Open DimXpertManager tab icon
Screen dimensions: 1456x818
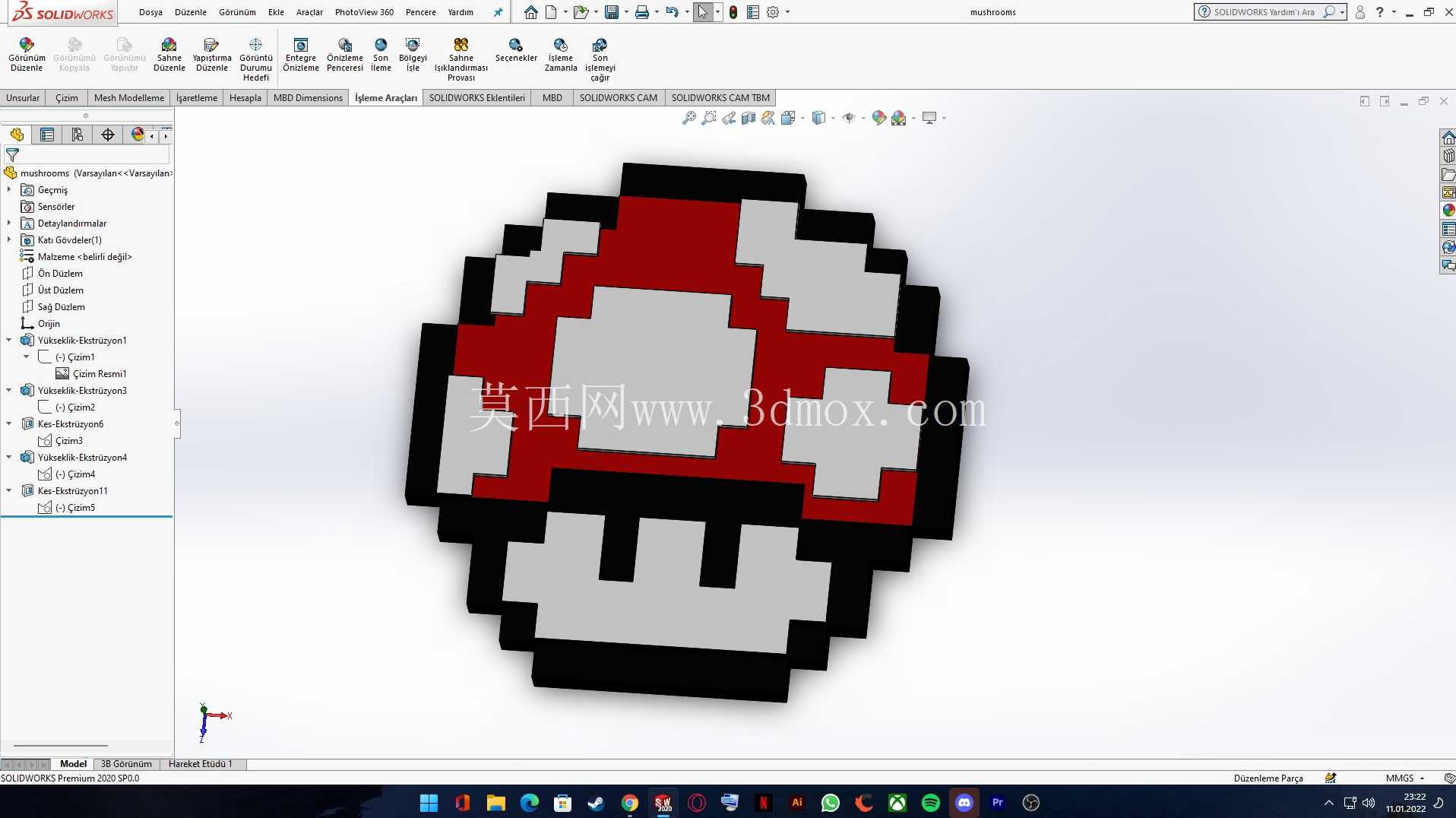(x=108, y=135)
